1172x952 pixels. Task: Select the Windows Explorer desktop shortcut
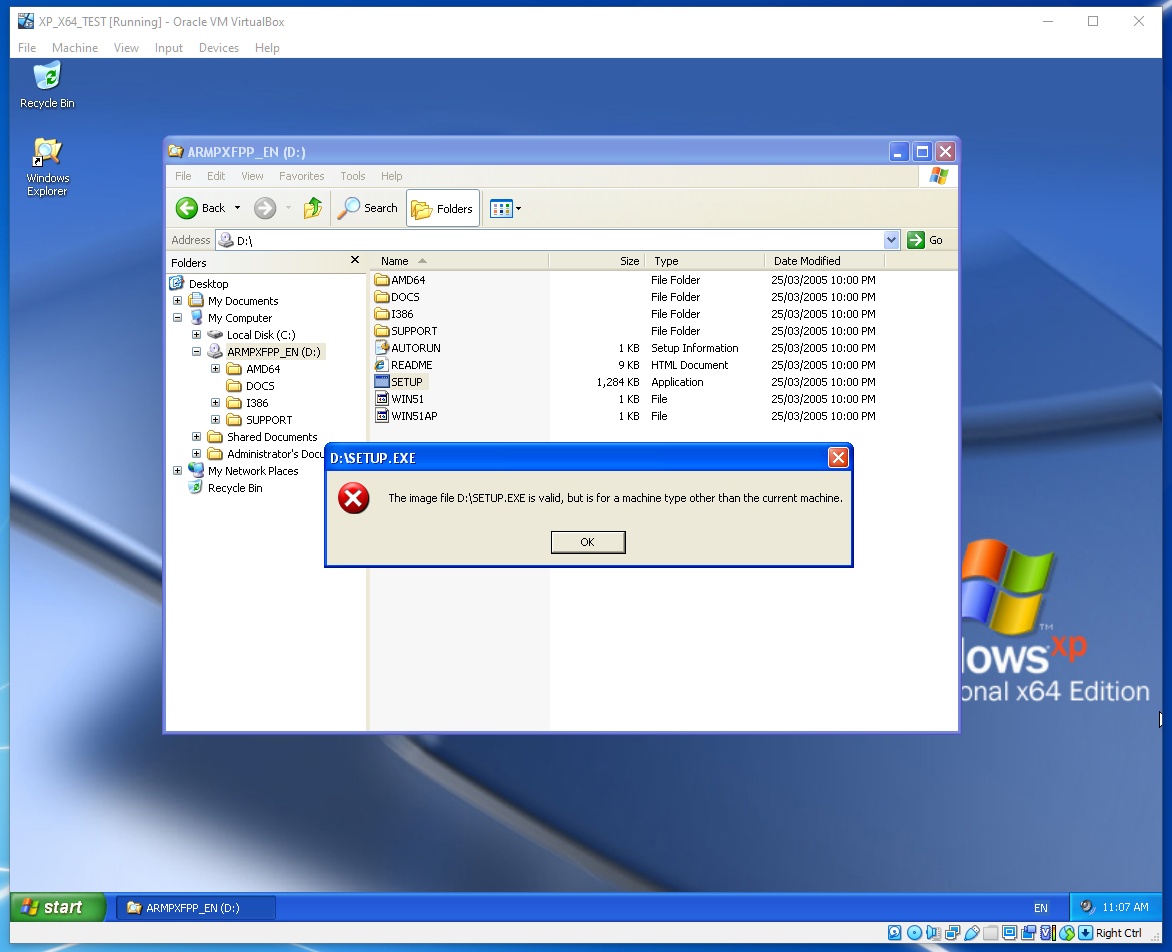tap(47, 167)
